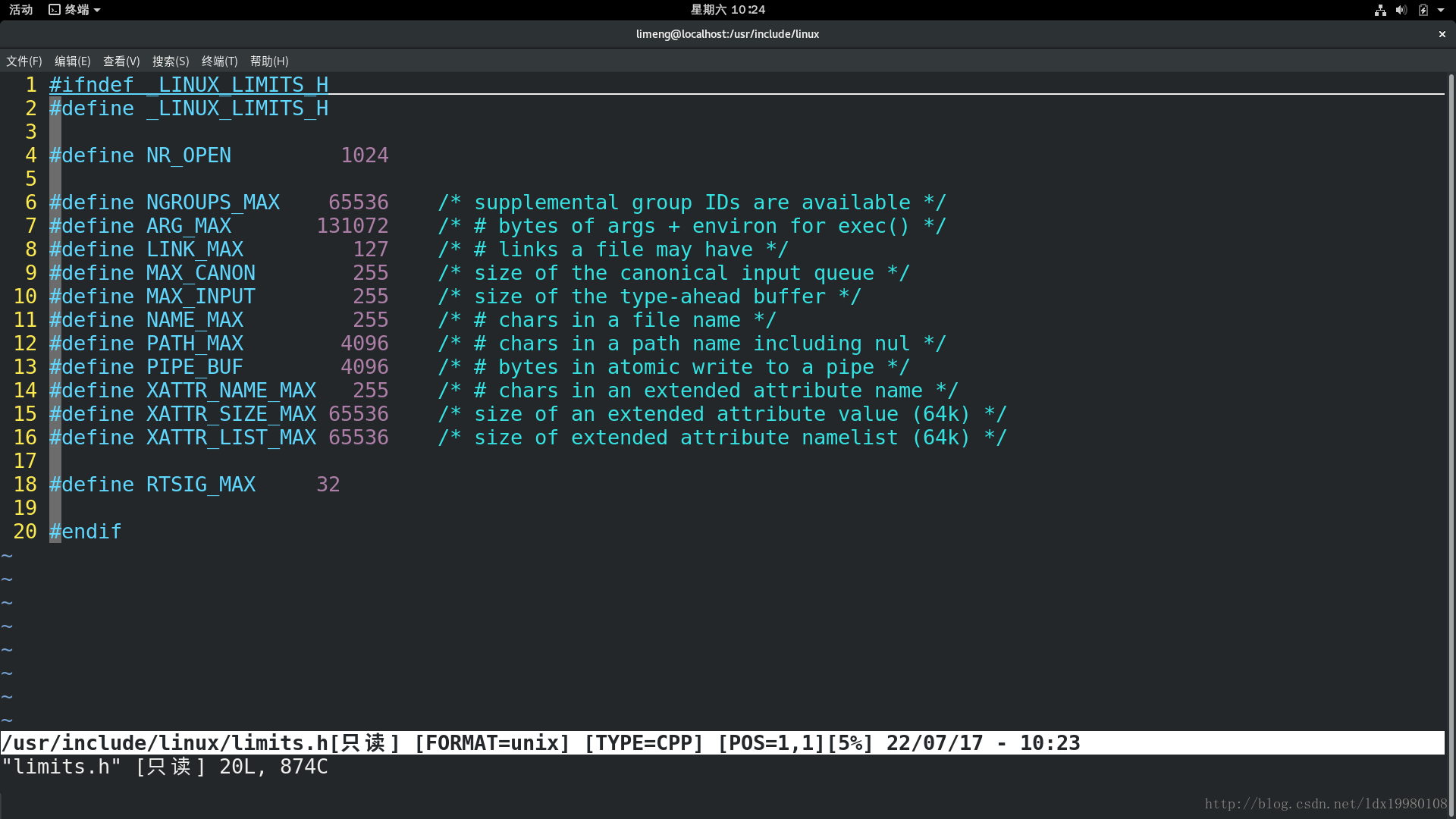Click the message "limits.h" [只读] 20L, 874C

click(x=165, y=767)
